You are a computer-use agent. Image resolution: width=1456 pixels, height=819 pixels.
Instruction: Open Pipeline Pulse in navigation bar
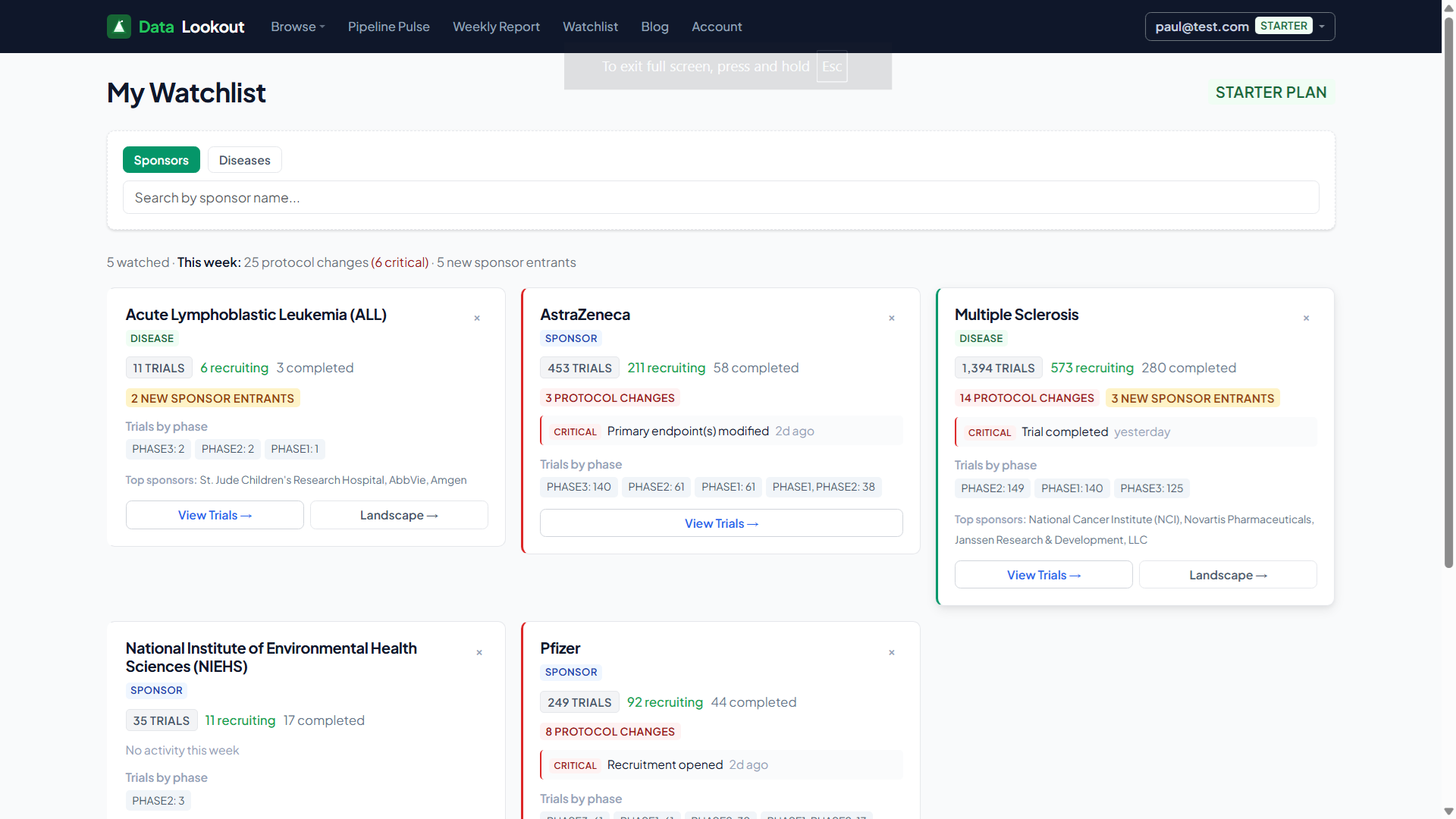tap(388, 27)
